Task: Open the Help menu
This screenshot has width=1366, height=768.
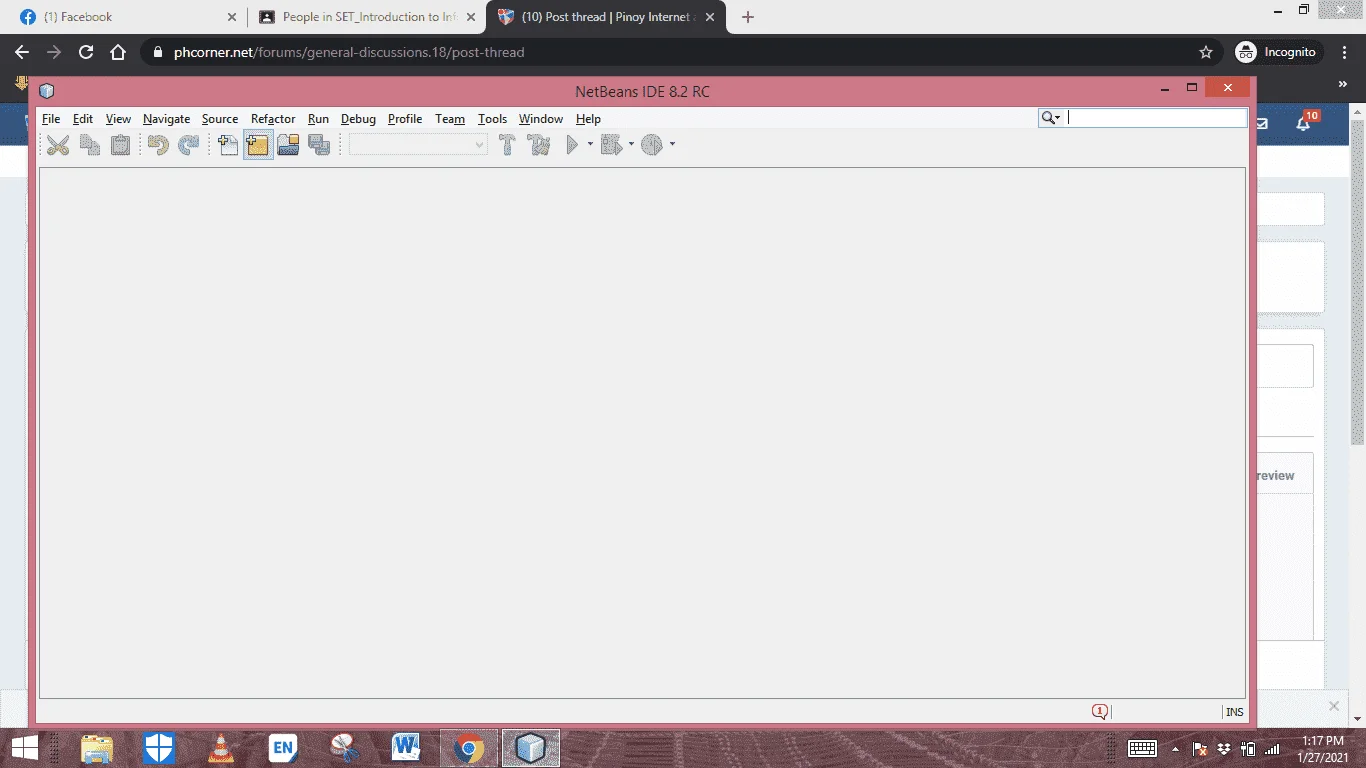Action: [x=588, y=119]
